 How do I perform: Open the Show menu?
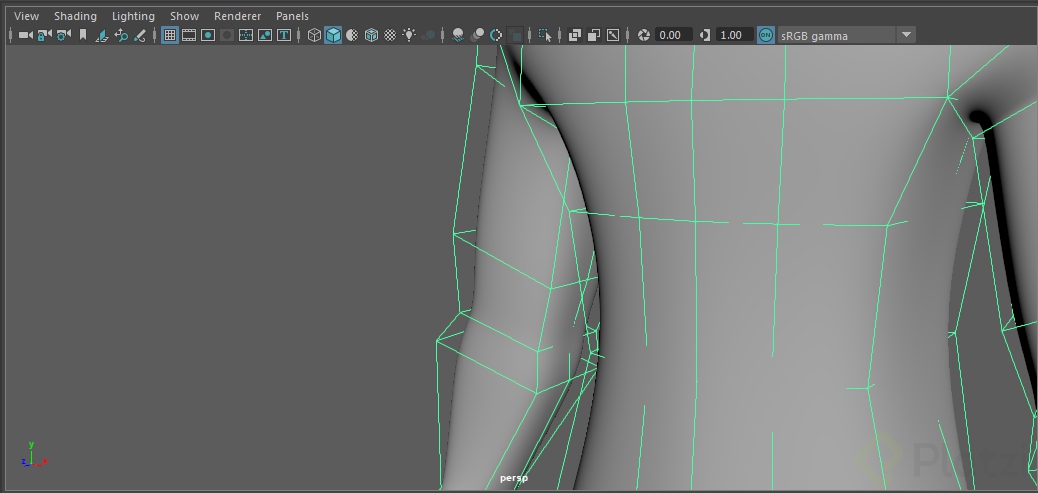click(184, 16)
